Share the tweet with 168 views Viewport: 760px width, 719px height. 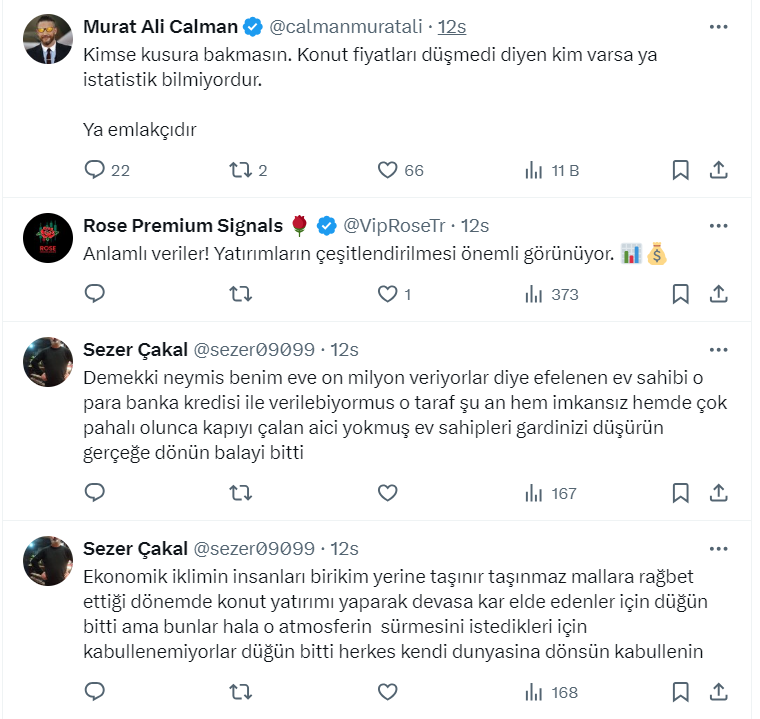pyautogui.click(x=717, y=691)
